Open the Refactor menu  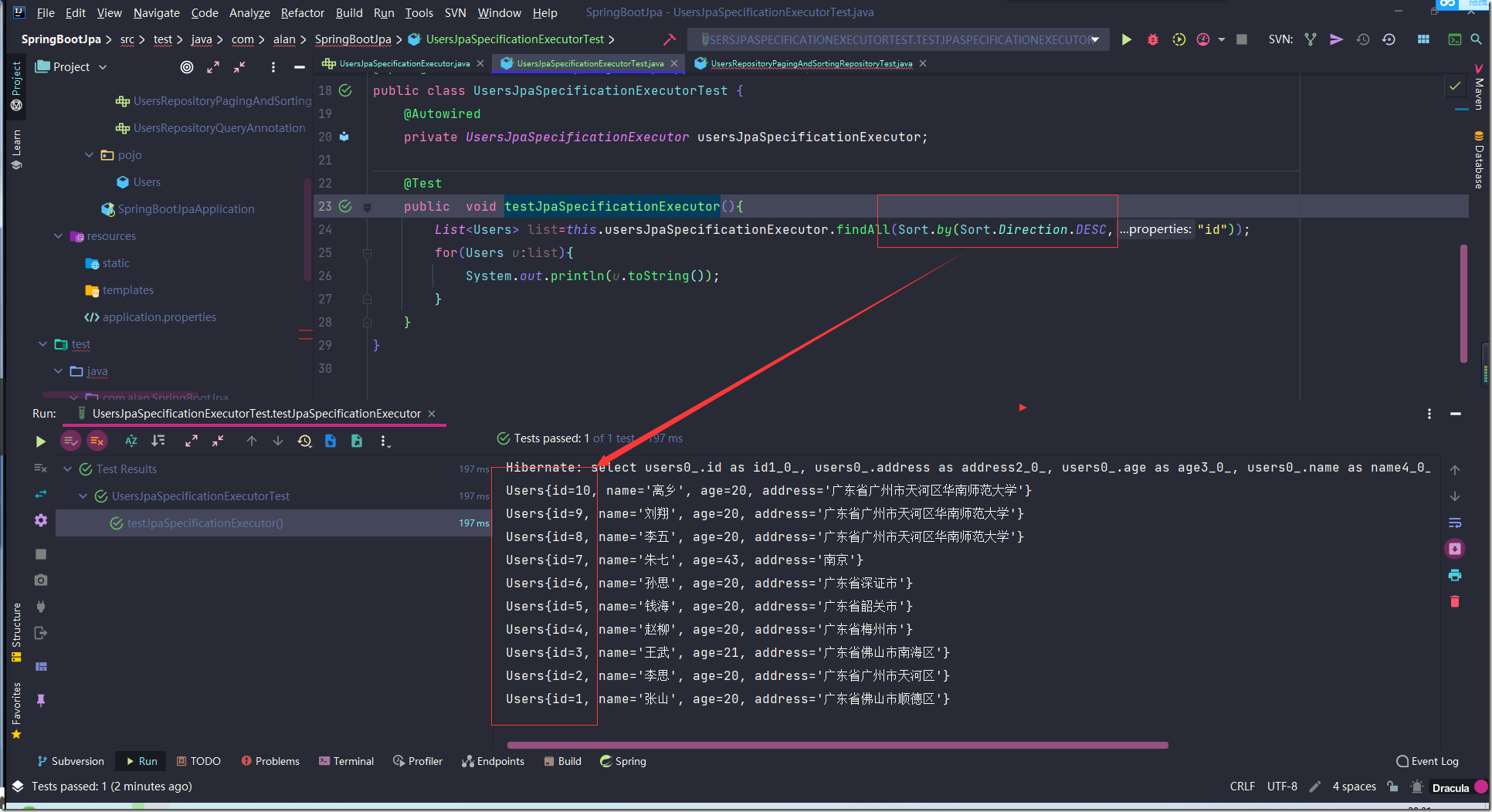point(302,12)
